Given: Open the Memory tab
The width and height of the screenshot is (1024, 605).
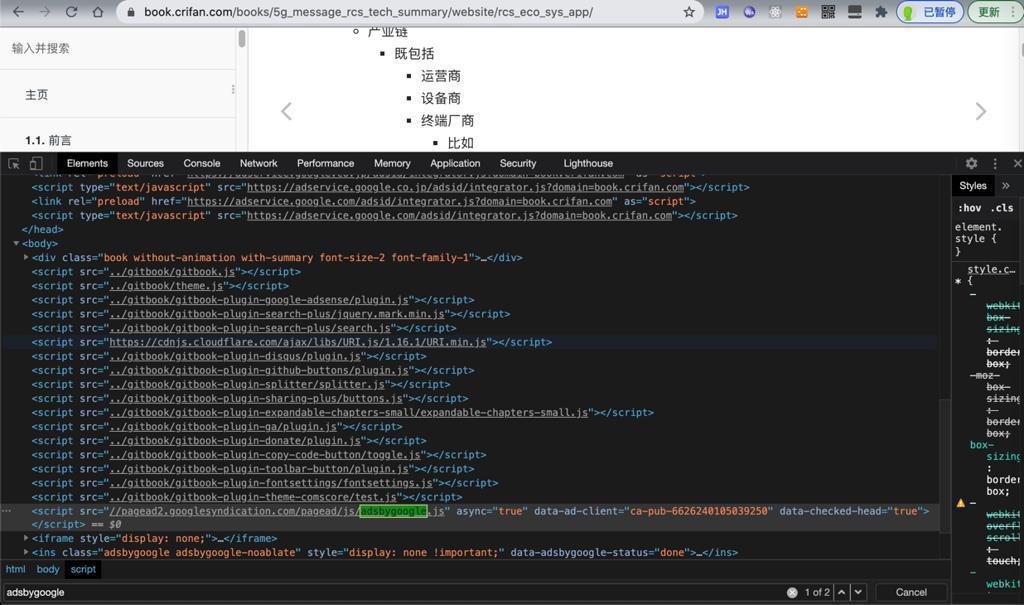Looking at the screenshot, I should 392,163.
